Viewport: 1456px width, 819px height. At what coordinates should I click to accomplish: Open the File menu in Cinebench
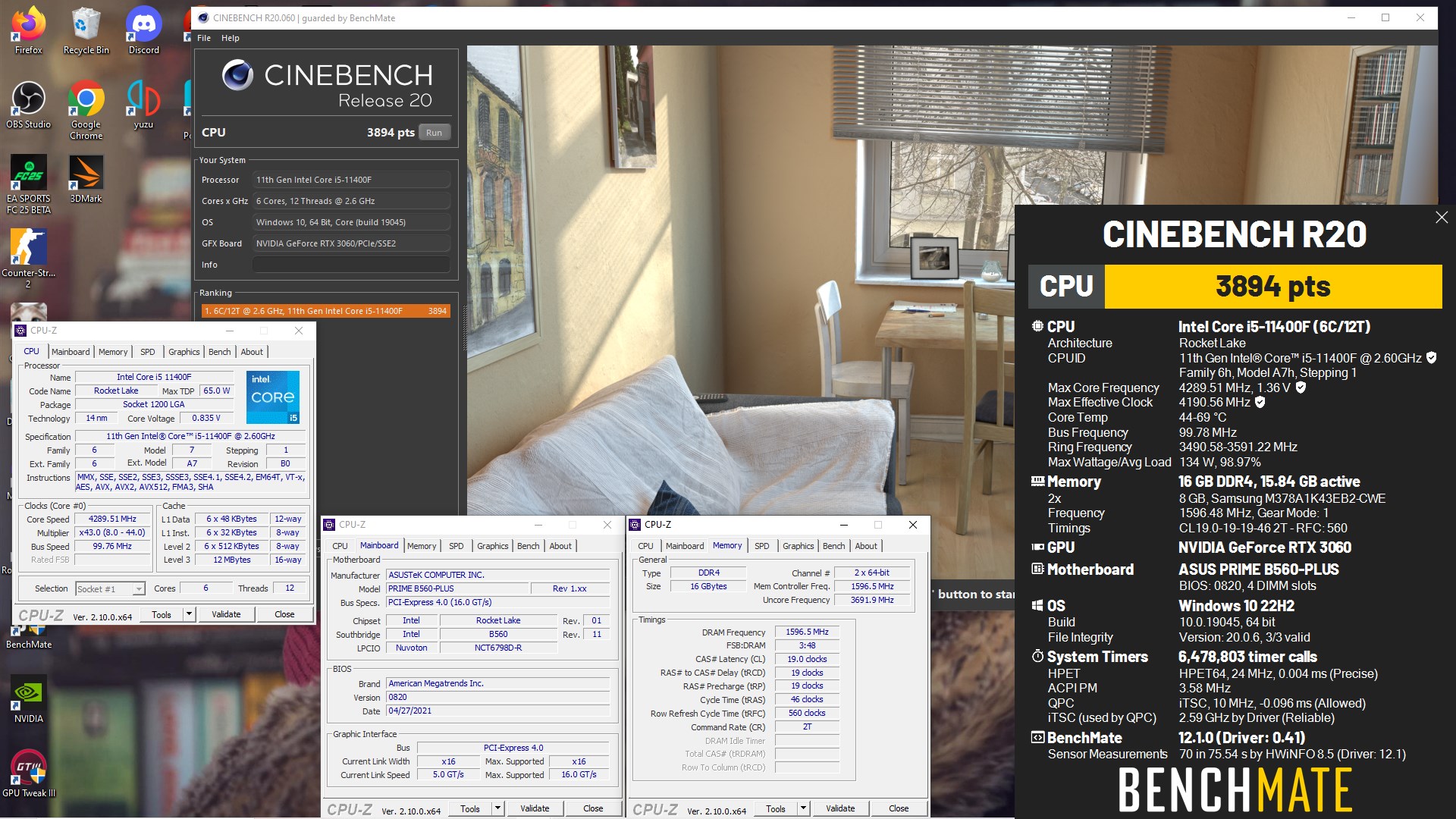[x=204, y=38]
